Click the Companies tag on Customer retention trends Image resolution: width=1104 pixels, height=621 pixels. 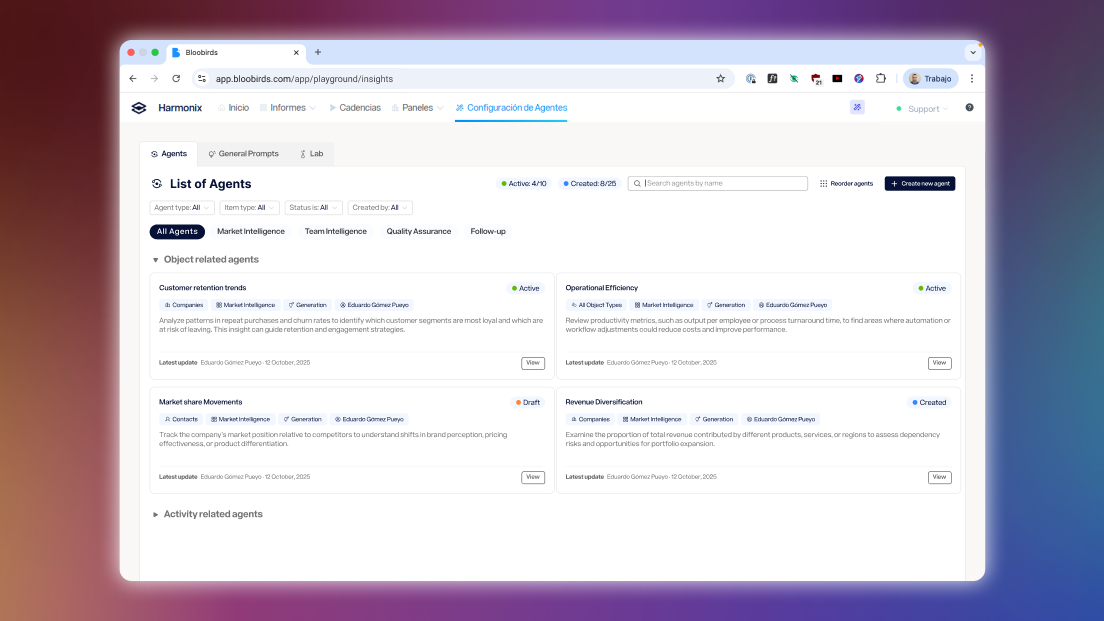184,306
